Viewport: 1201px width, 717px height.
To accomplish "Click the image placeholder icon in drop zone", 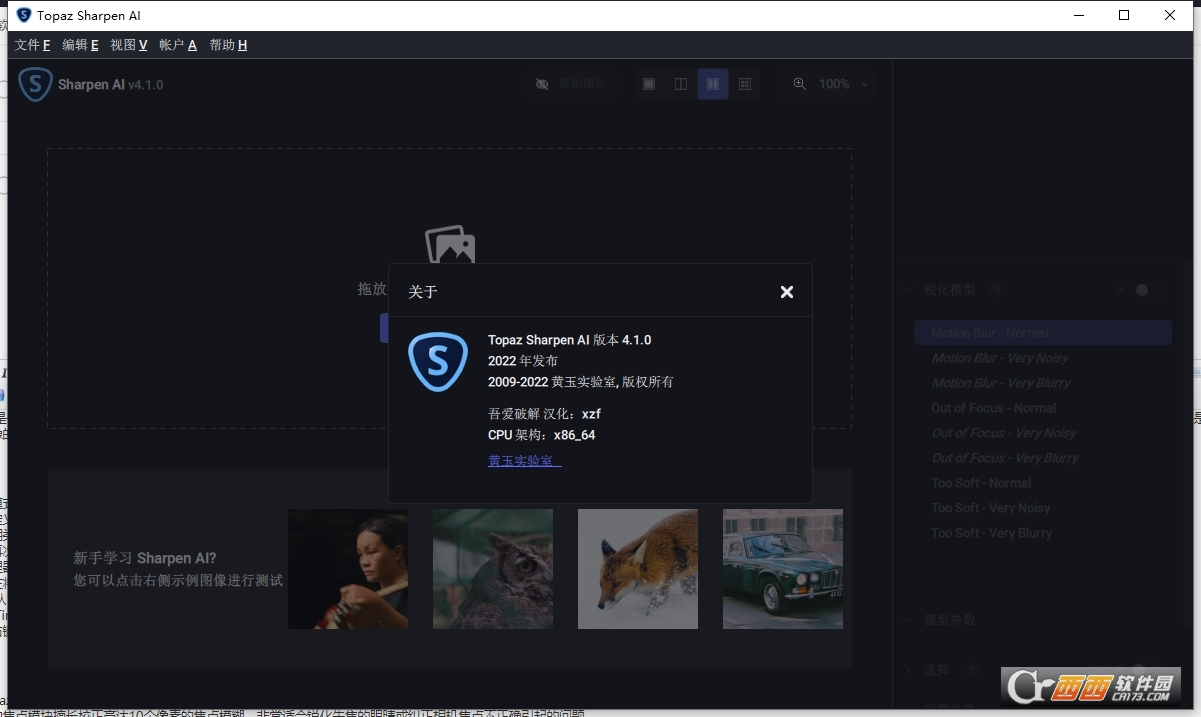I will pos(450,245).
